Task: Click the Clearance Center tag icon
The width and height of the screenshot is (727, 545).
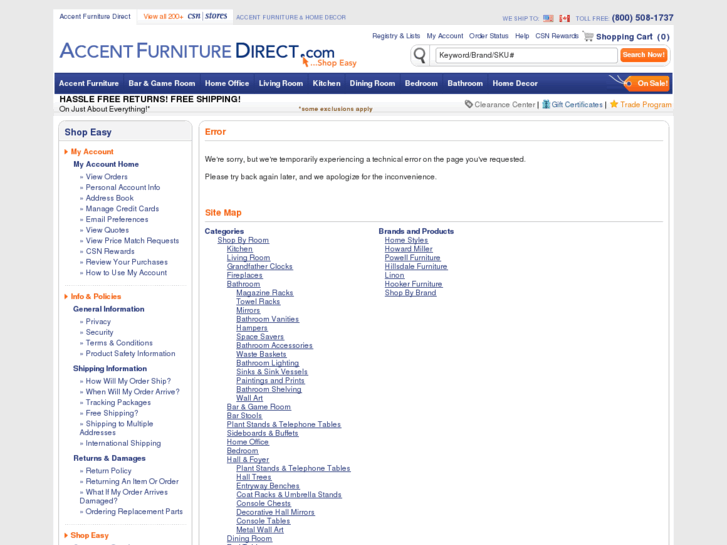Action: tap(469, 104)
